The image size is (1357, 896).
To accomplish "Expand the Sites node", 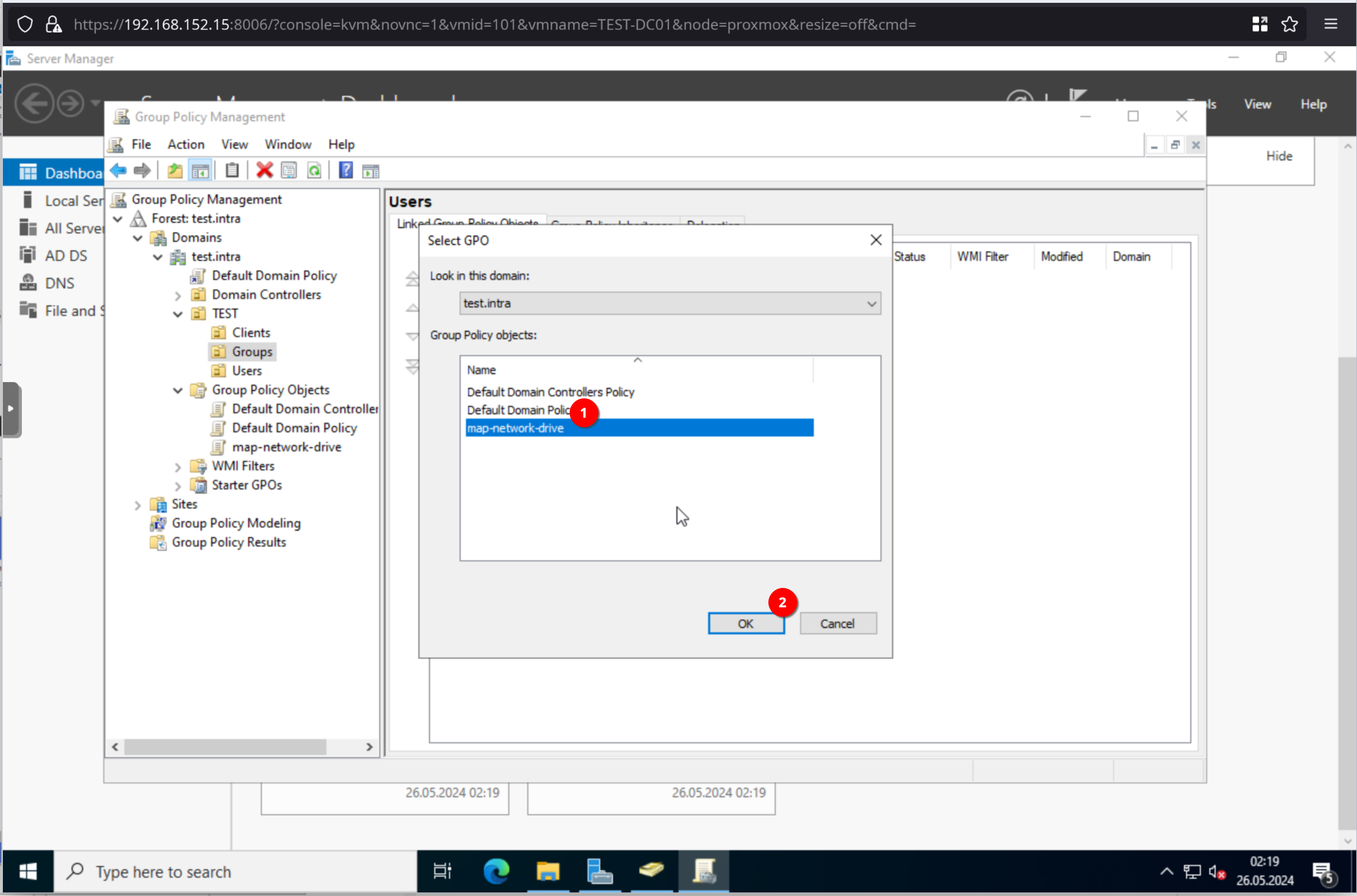I will click(138, 505).
